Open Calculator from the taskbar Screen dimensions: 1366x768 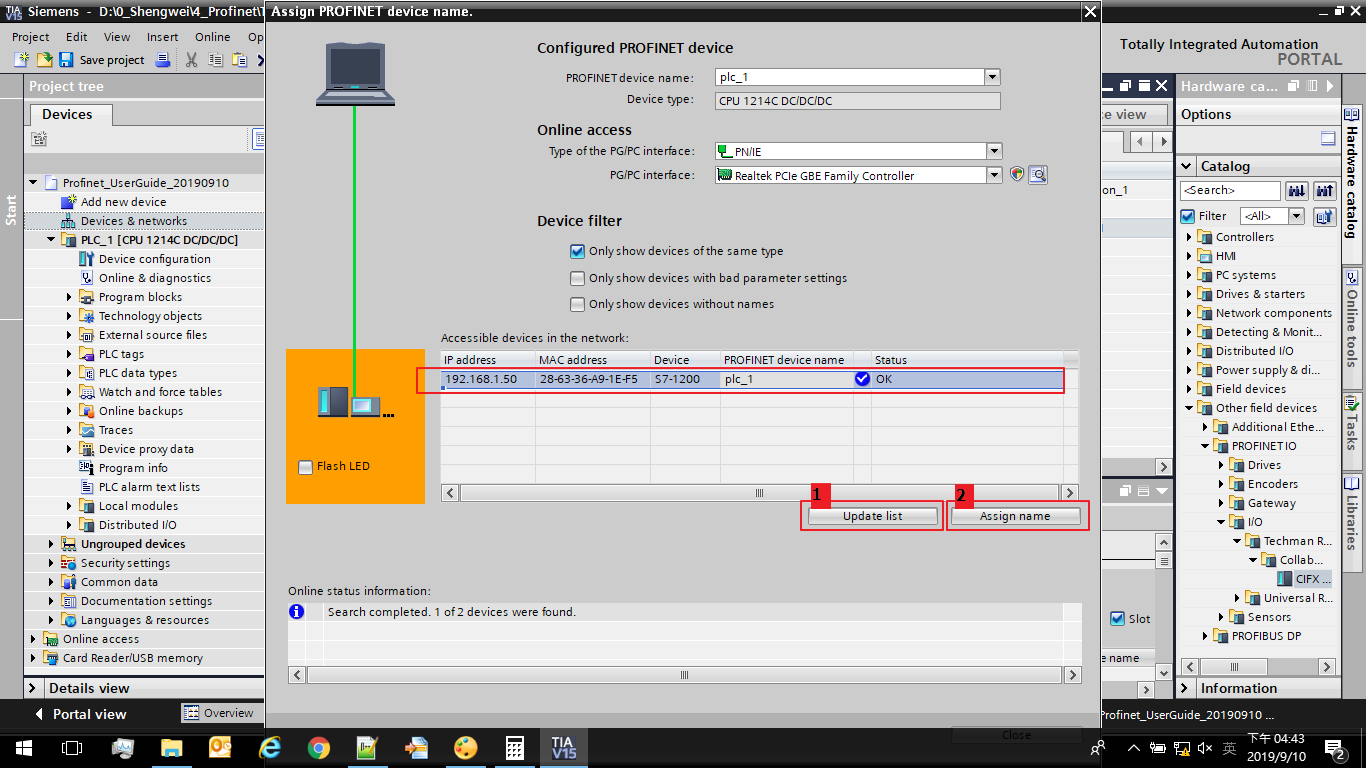pyautogui.click(x=515, y=748)
